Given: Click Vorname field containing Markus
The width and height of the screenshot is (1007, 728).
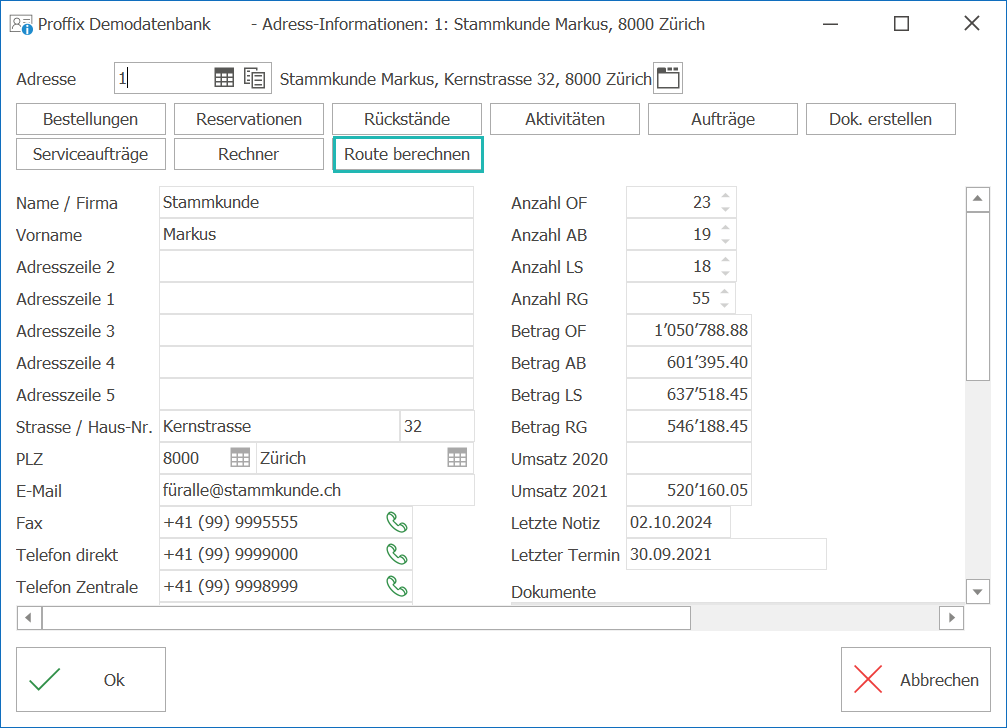Looking at the screenshot, I should point(316,234).
